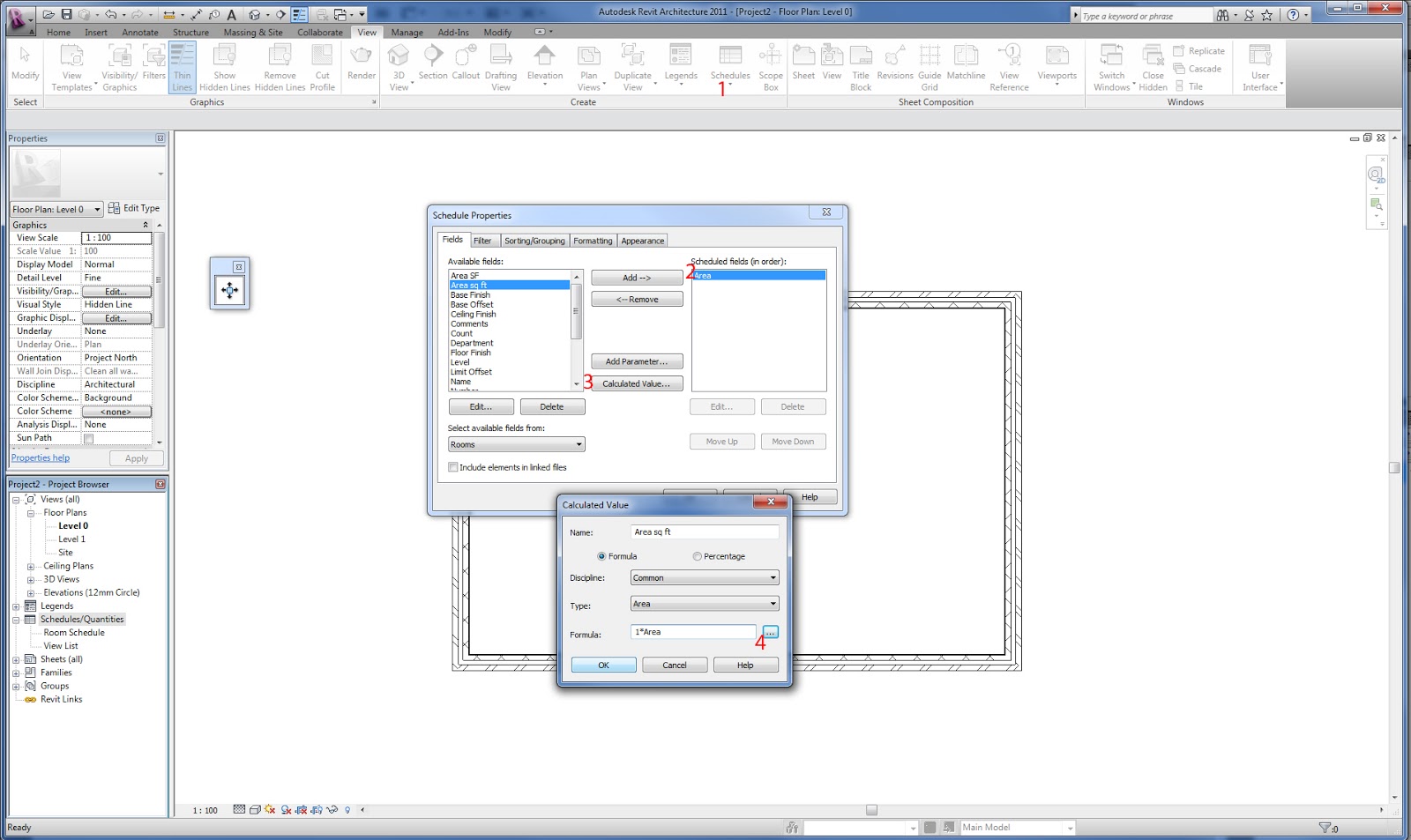Viewport: 1411px width, 840px height.
Task: Click the Properties help link
Action: coord(40,457)
